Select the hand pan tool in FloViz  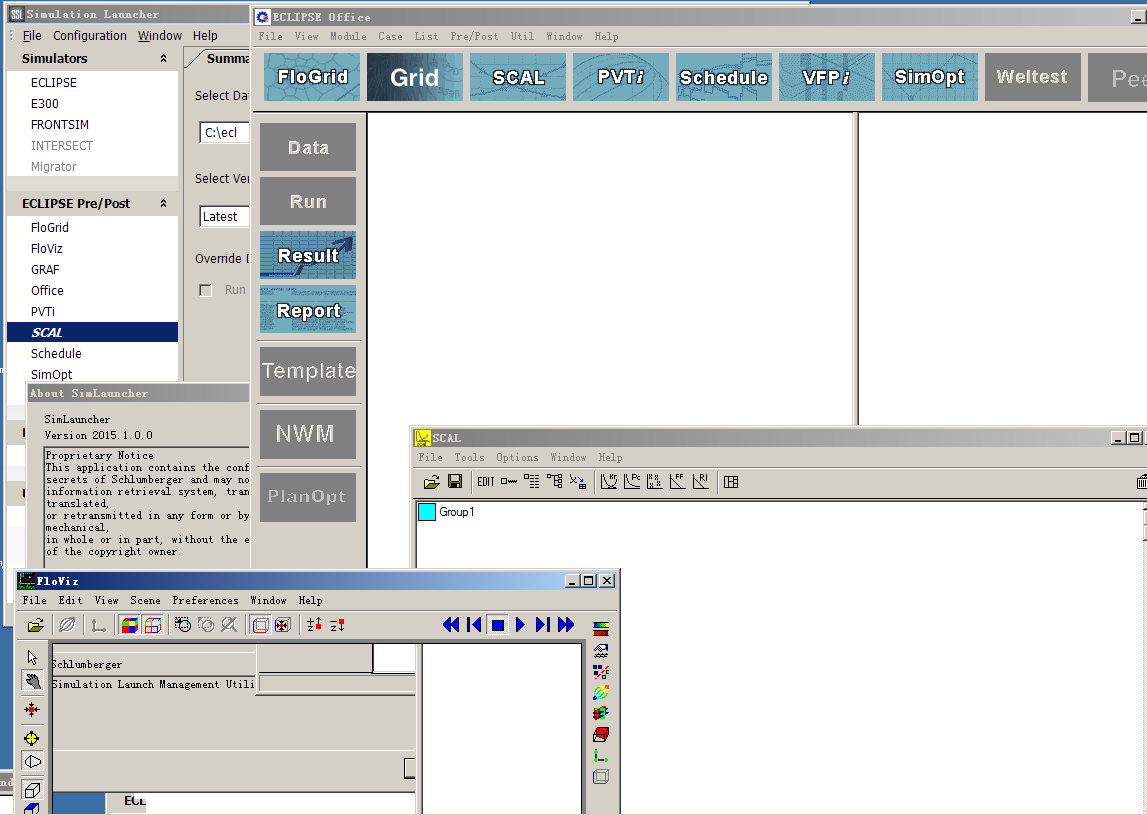[x=32, y=682]
